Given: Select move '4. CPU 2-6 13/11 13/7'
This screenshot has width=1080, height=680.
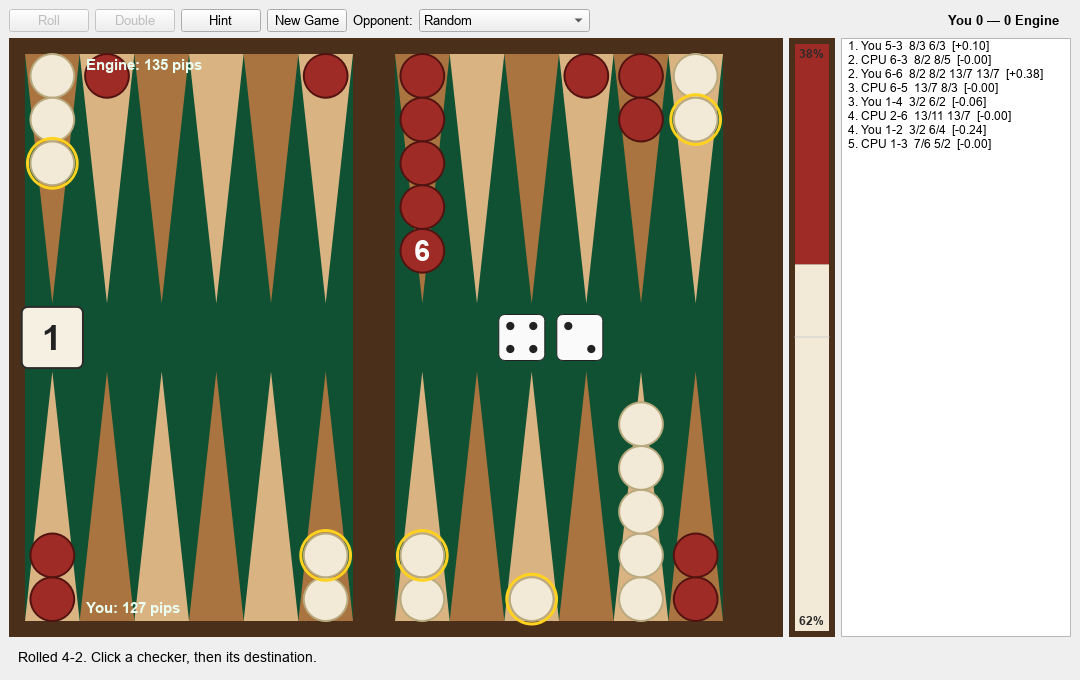Looking at the screenshot, I should (929, 116).
